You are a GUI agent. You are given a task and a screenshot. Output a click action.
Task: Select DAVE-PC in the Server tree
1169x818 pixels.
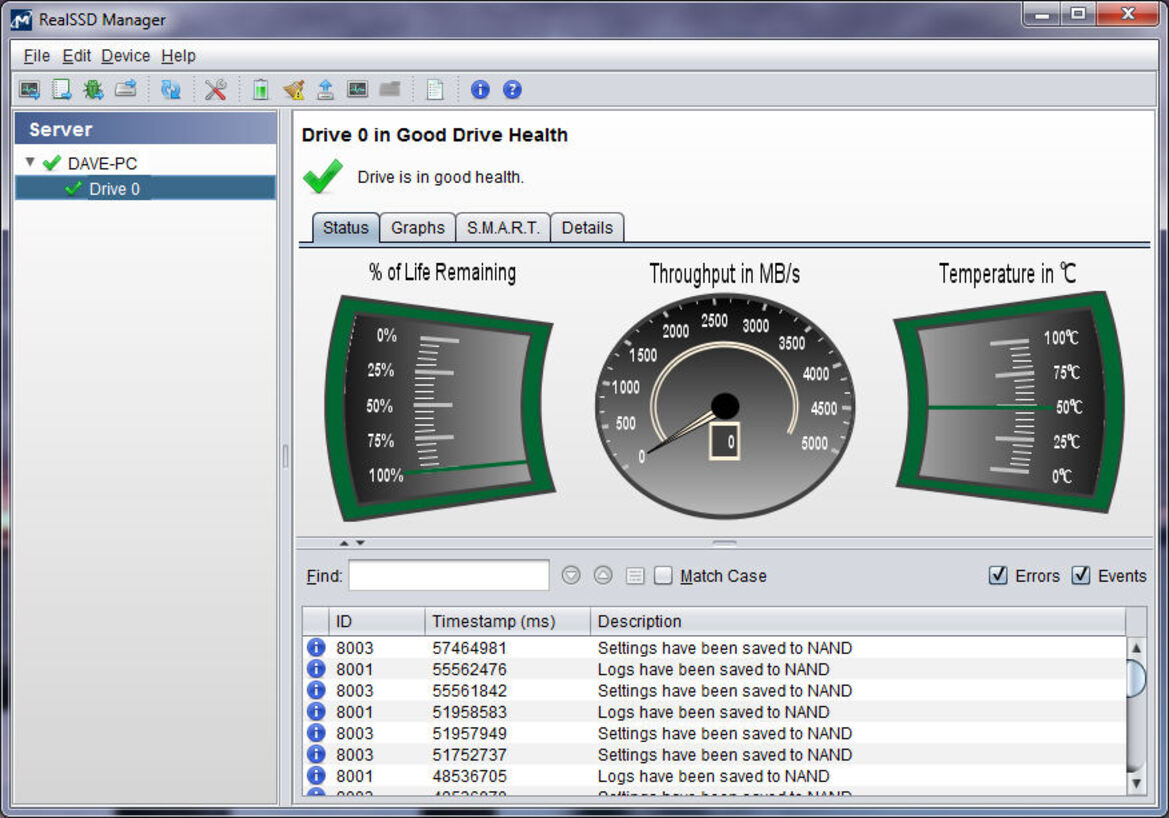[x=102, y=163]
